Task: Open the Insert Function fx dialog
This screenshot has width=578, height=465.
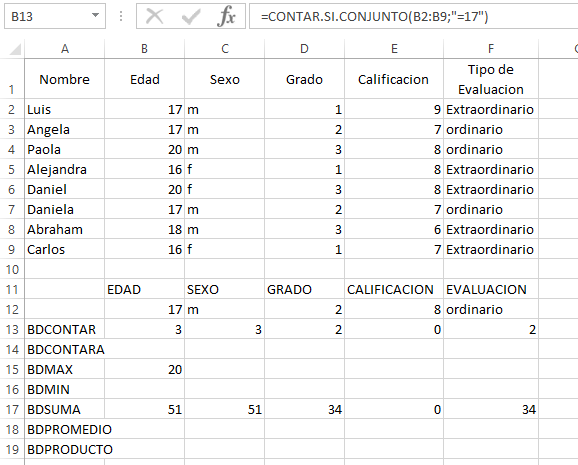Action: [x=226, y=17]
